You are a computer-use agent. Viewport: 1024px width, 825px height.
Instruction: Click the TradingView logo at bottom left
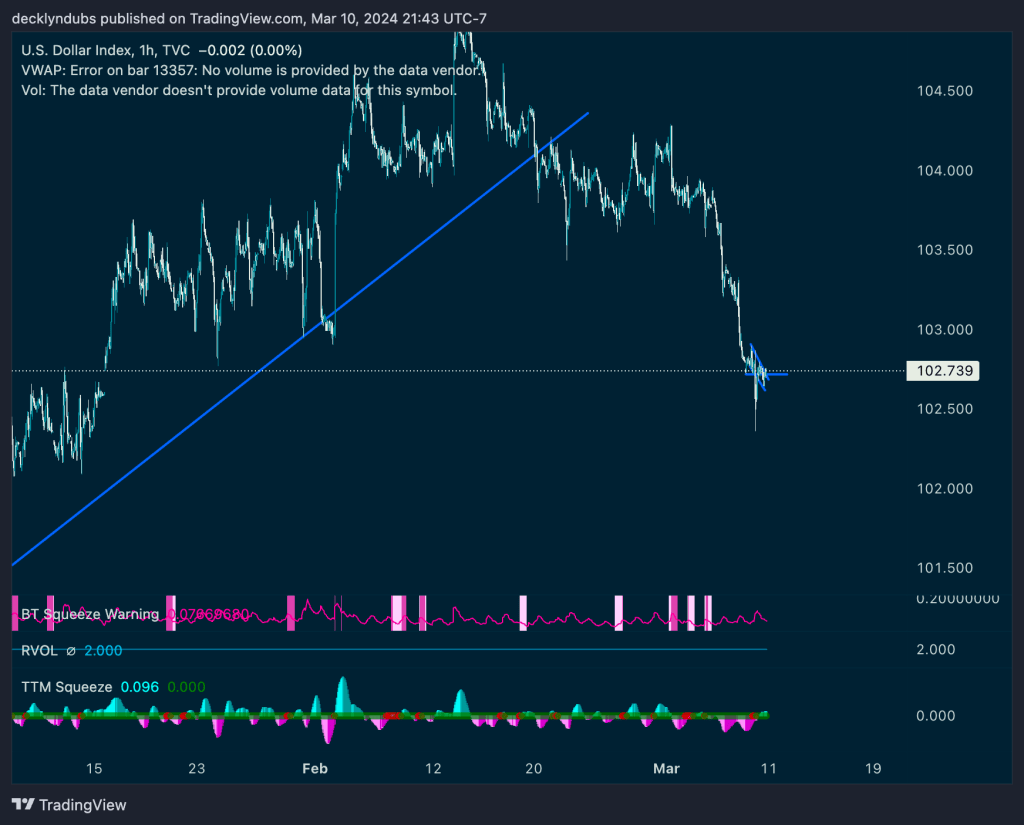click(x=69, y=804)
